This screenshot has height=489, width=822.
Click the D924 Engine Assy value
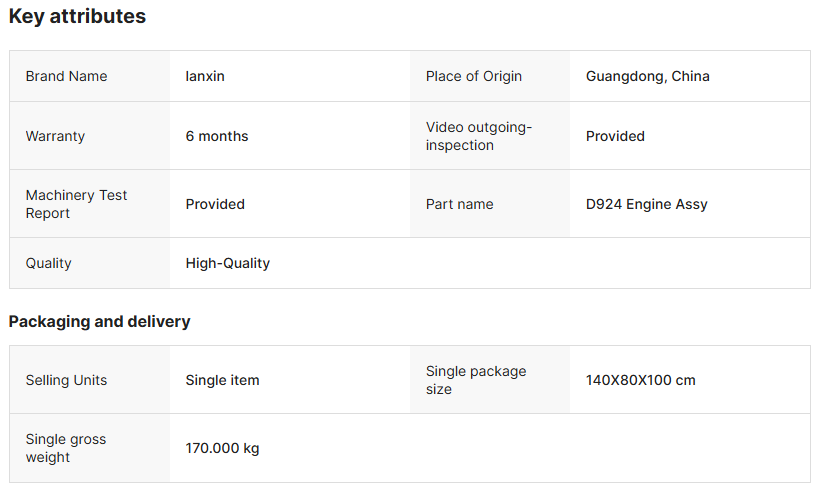click(646, 204)
